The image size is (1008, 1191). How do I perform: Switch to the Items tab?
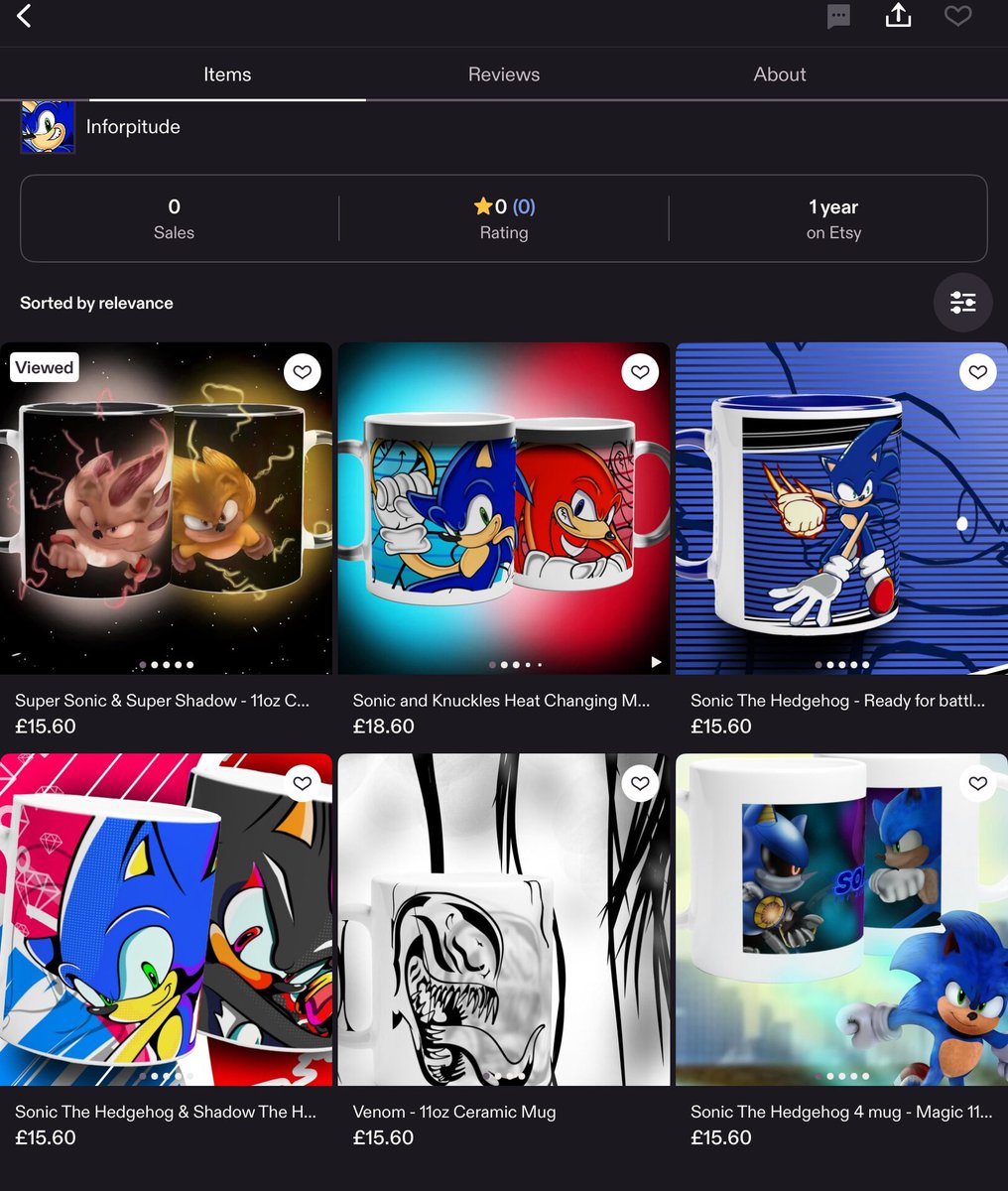(227, 74)
